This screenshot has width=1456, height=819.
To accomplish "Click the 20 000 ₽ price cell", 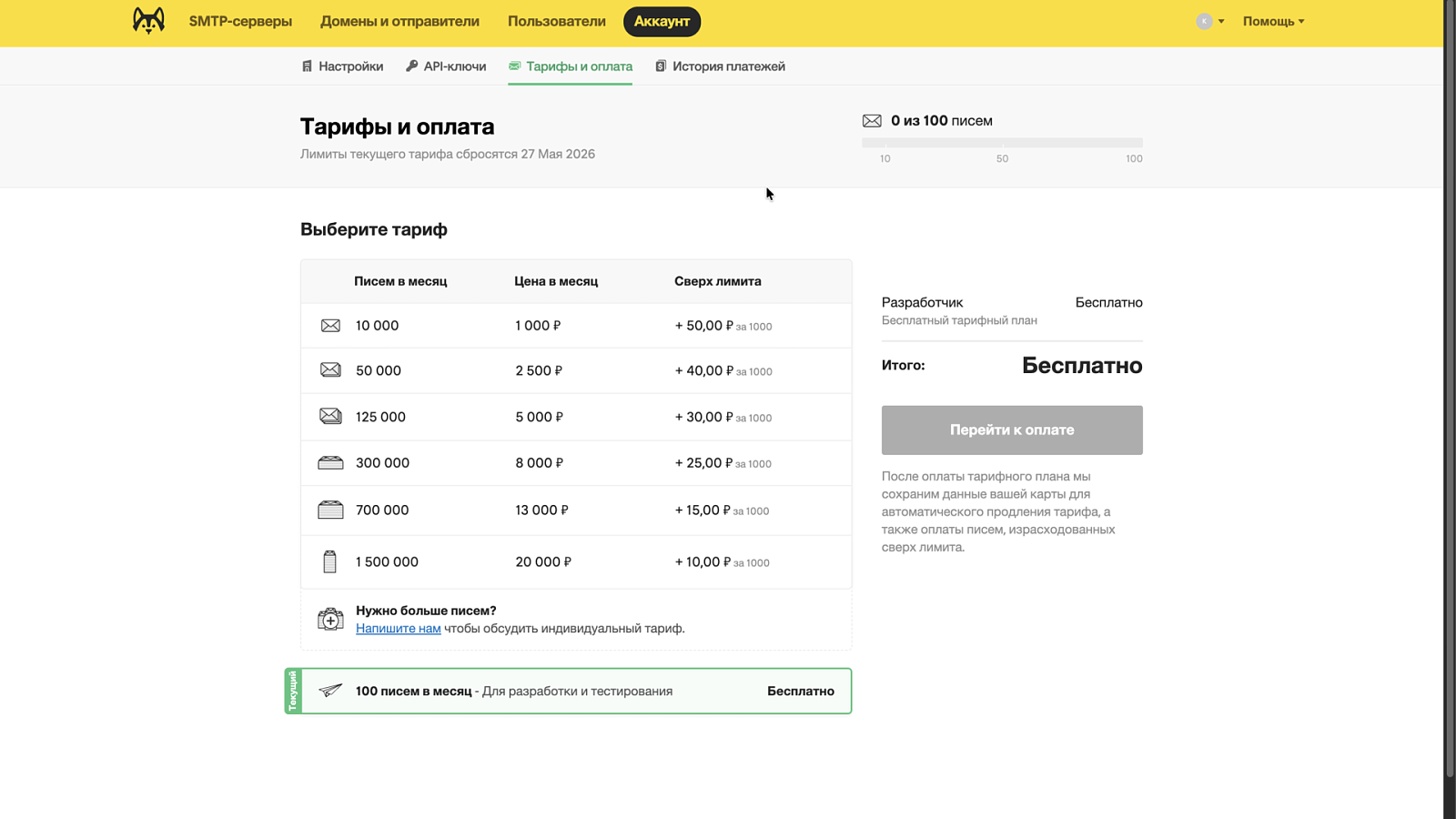I will [x=543, y=561].
